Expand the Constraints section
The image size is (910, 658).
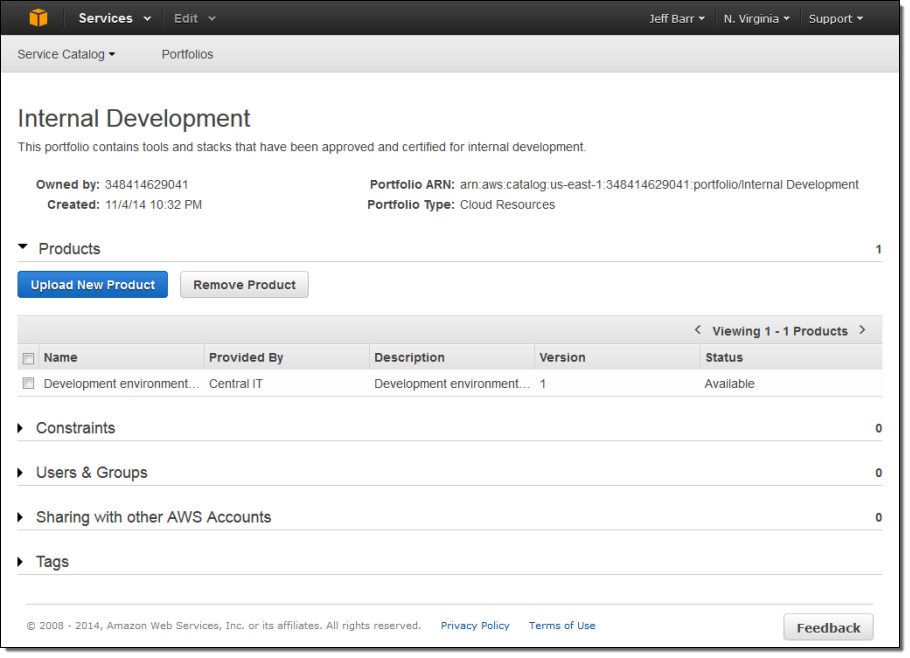(x=21, y=428)
